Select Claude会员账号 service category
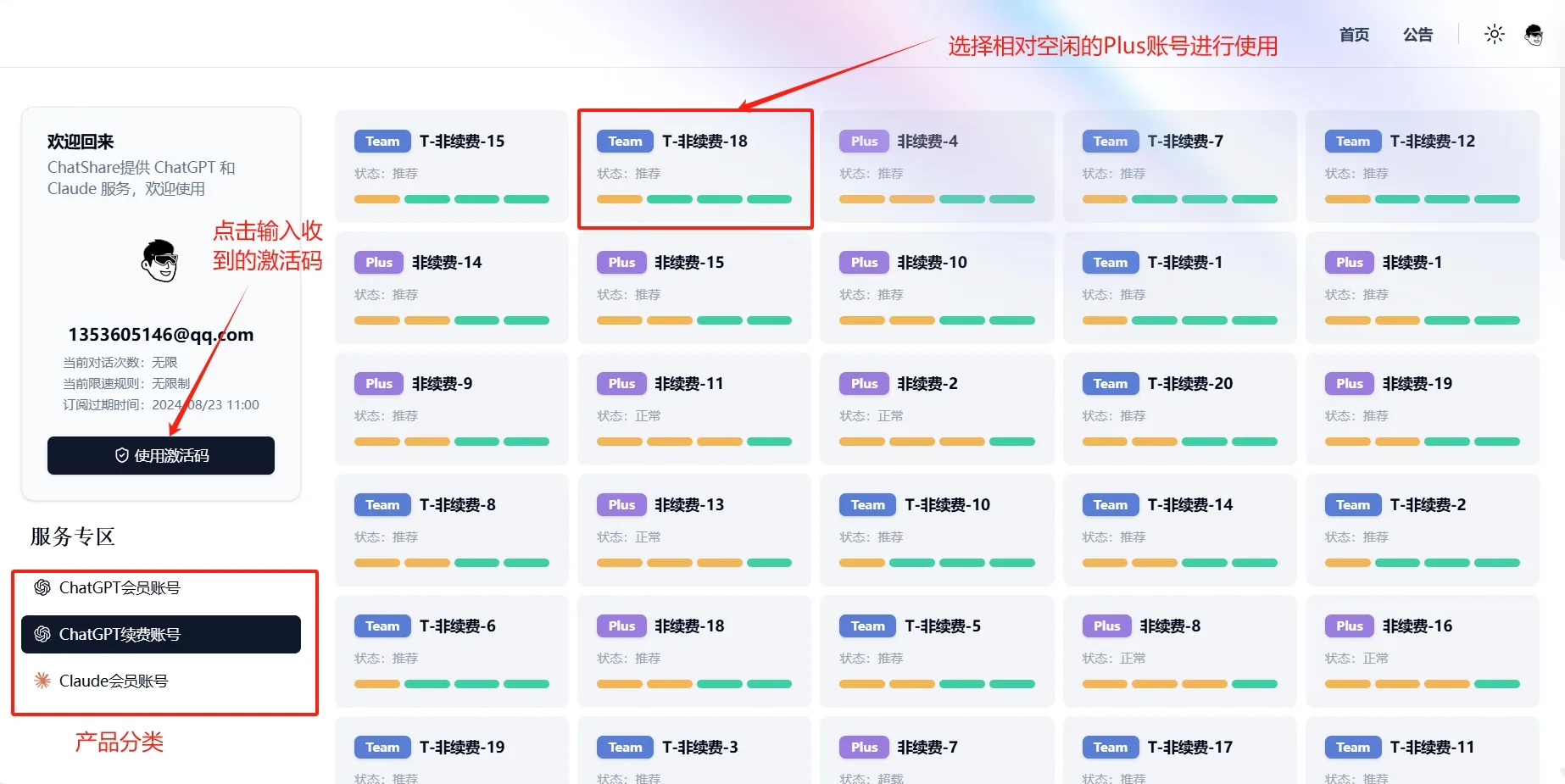This screenshot has width=1565, height=784. pyautogui.click(x=161, y=681)
